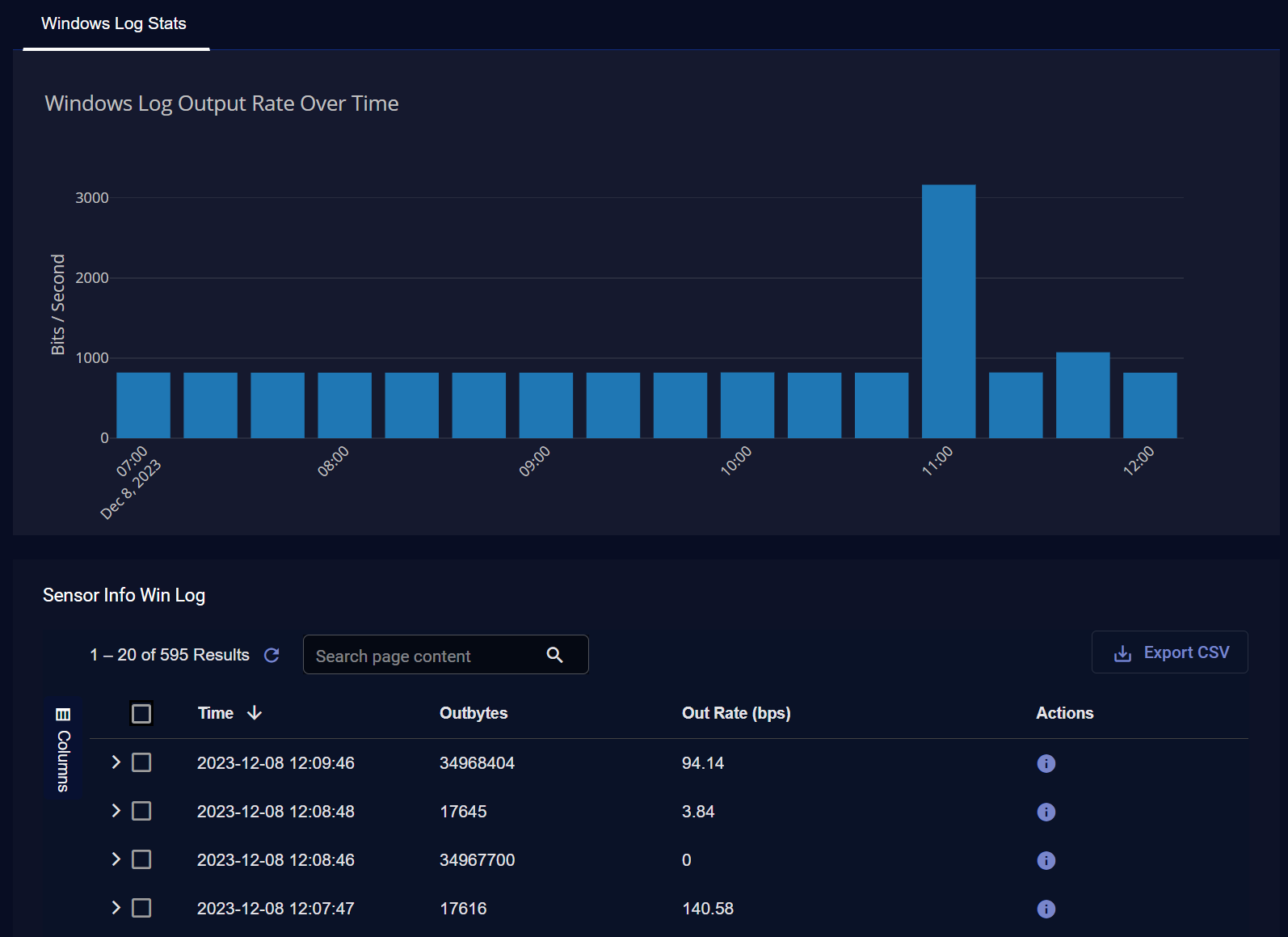This screenshot has height=937, width=1288.
Task: Expand the 12:08:48 log row
Action: click(116, 811)
